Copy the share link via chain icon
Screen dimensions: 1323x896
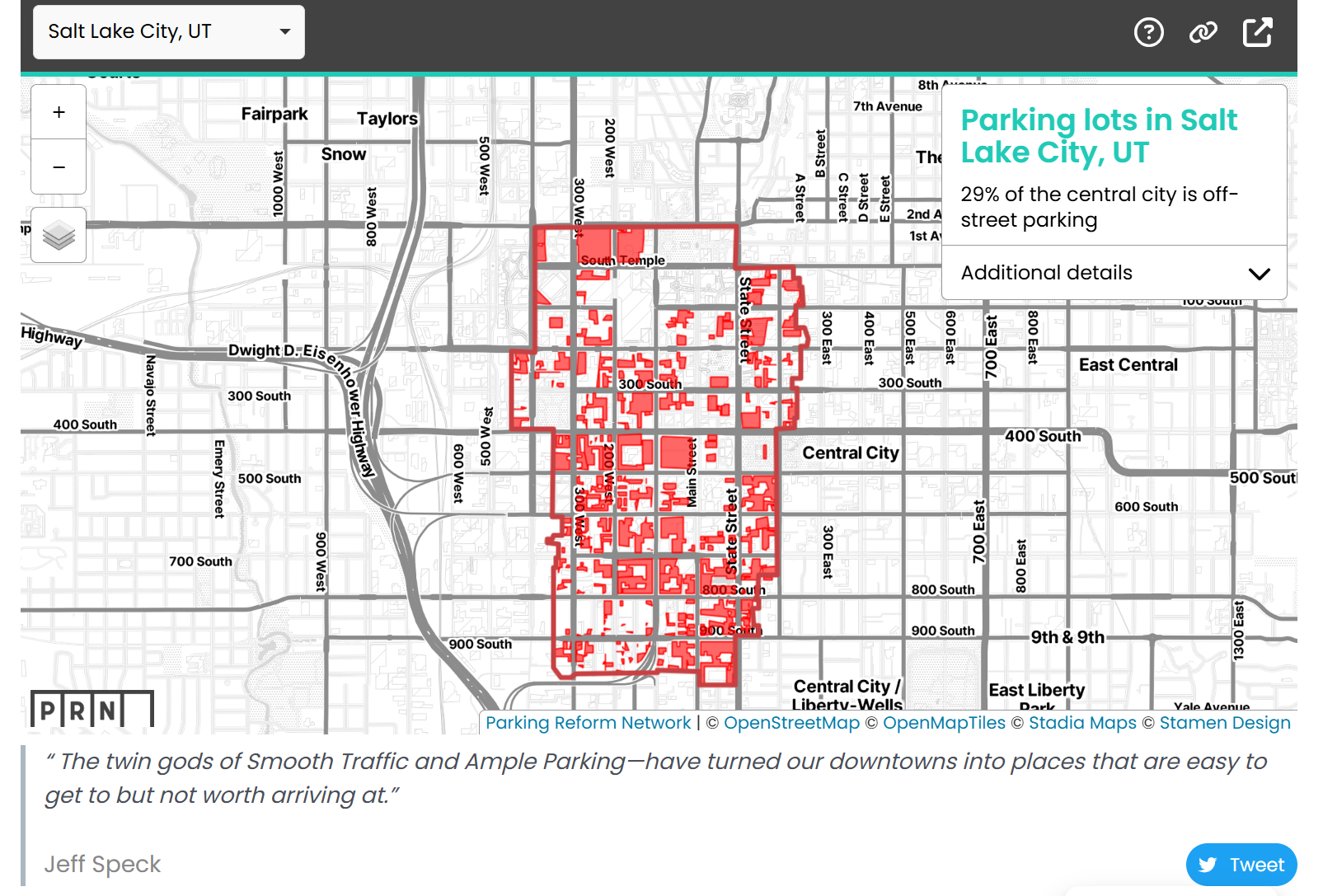click(x=1203, y=32)
